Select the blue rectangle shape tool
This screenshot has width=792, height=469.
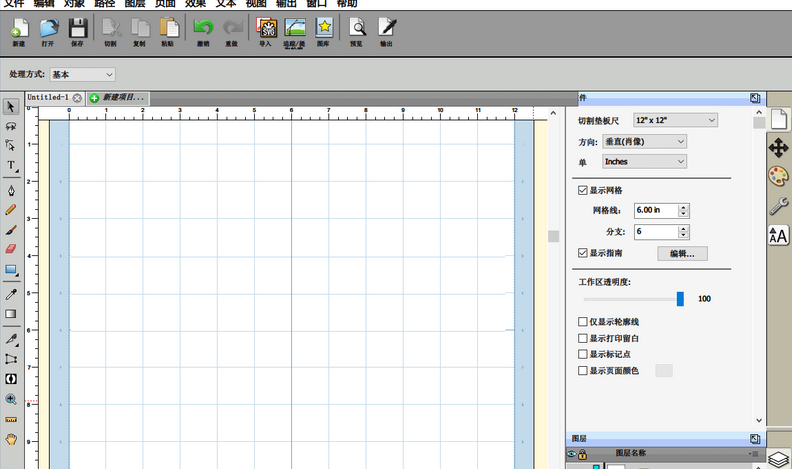pyautogui.click(x=11, y=270)
